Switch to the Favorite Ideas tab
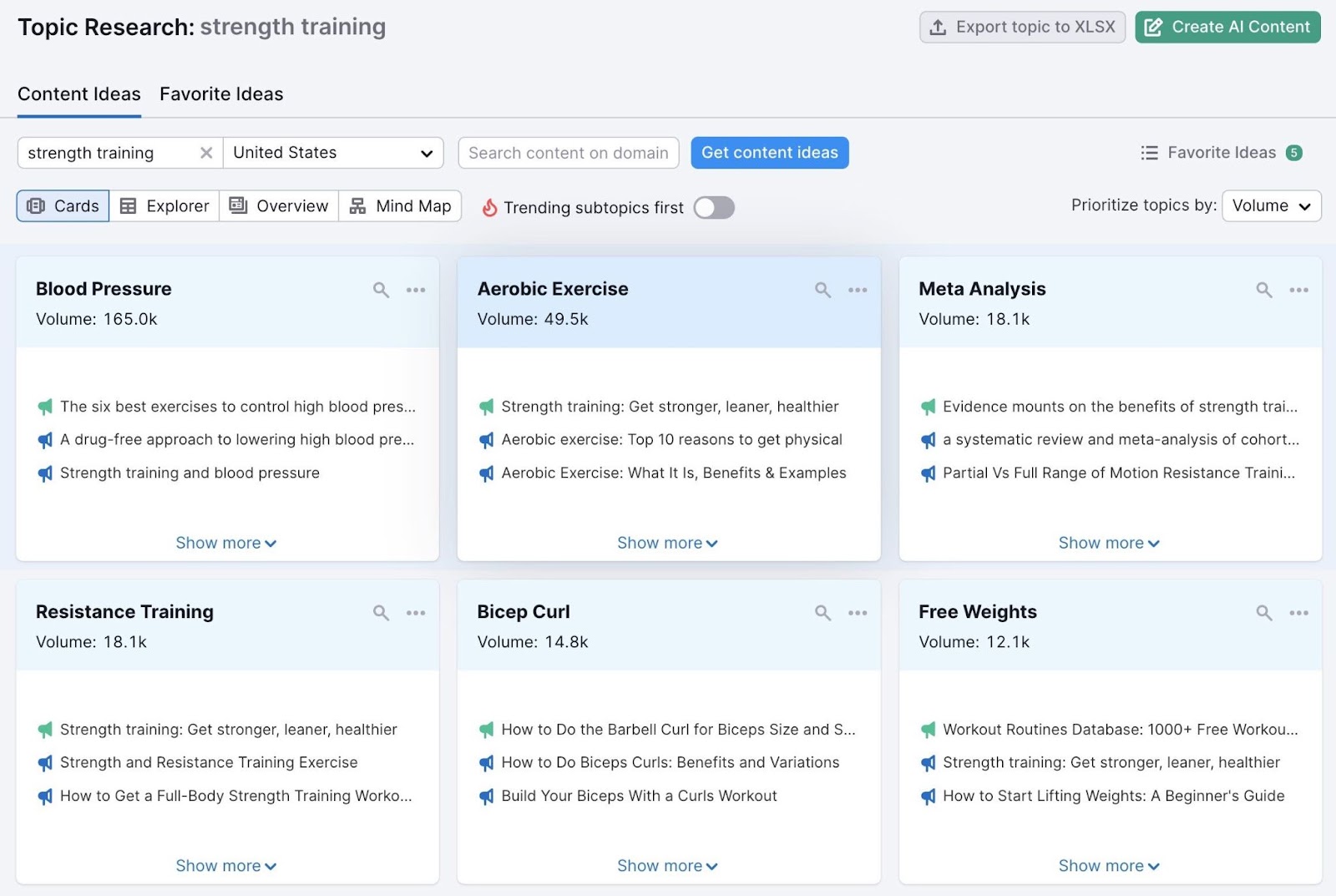This screenshot has height=896, width=1336. click(220, 94)
